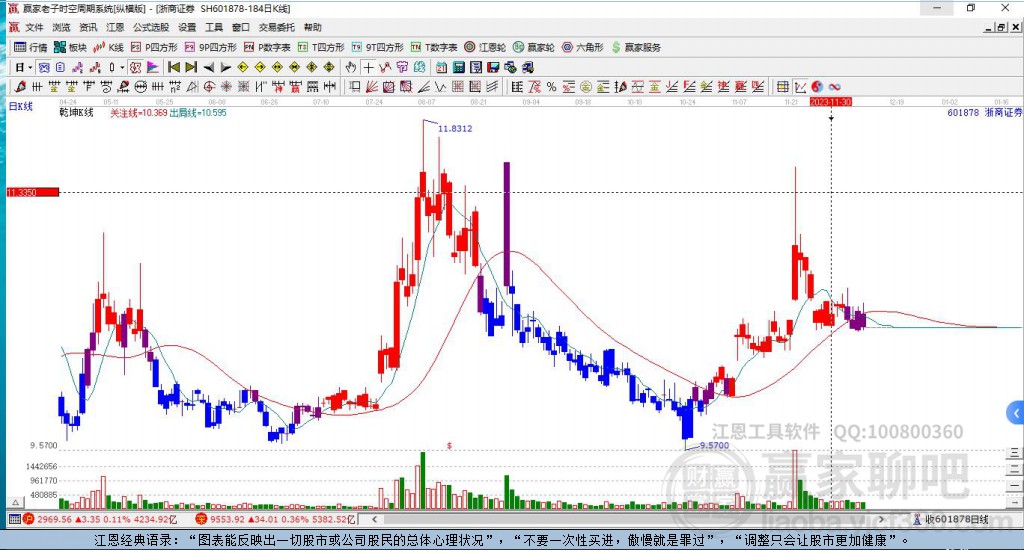Toggle the selected axis chart icon
Screen dimensions: 1024x550
click(x=800, y=87)
